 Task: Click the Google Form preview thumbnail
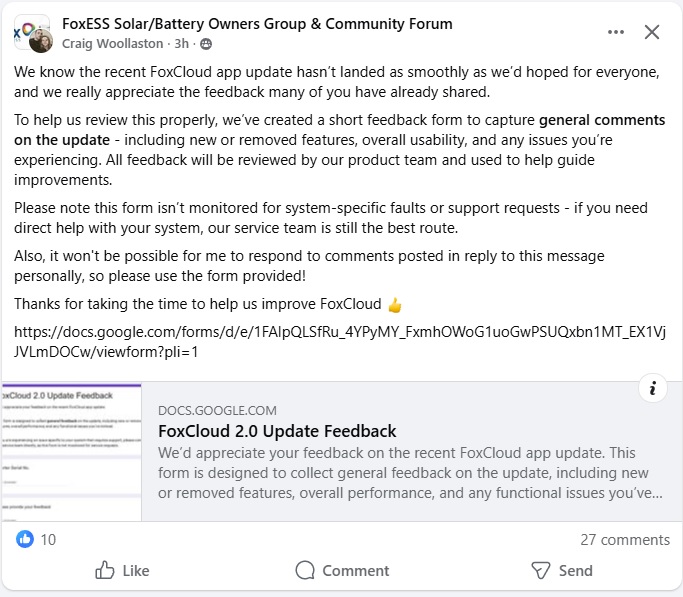(x=71, y=451)
